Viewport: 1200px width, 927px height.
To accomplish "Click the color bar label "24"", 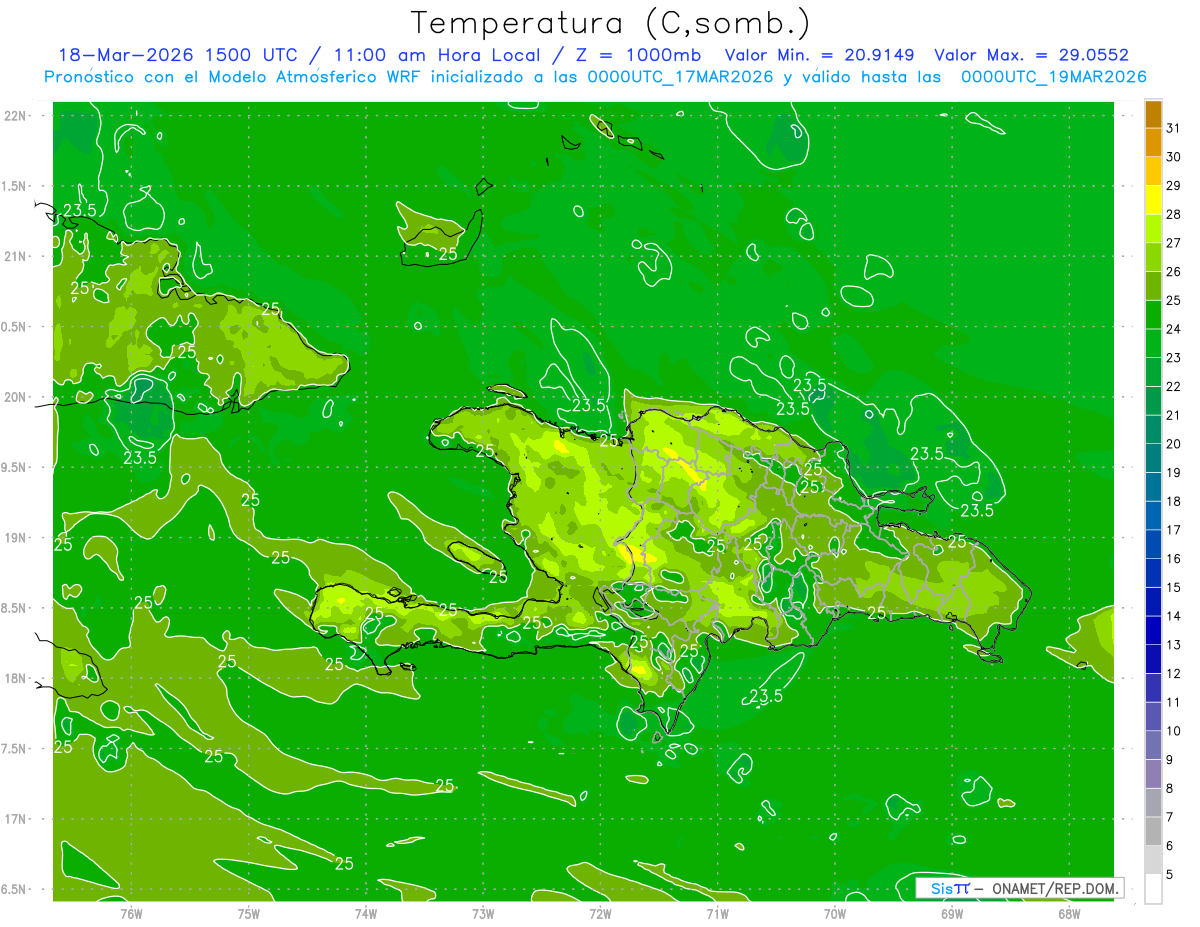I will click(x=1173, y=329).
